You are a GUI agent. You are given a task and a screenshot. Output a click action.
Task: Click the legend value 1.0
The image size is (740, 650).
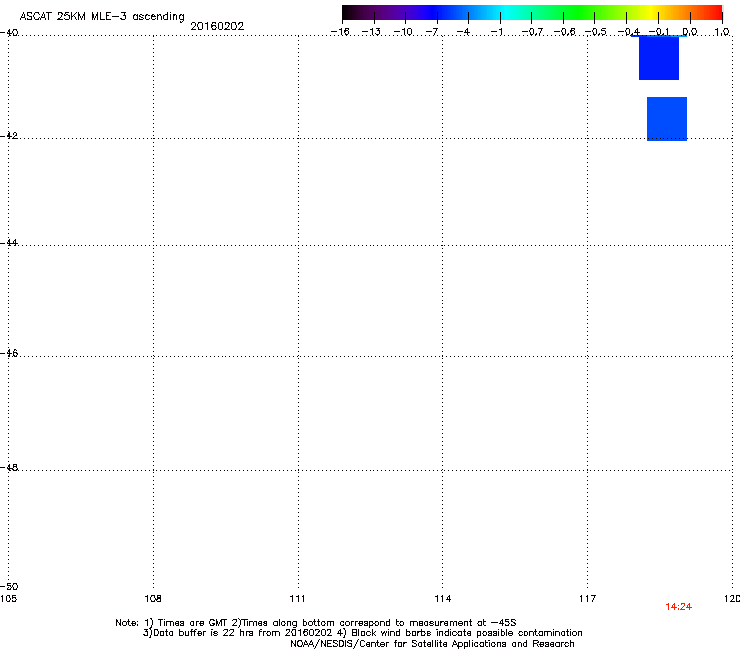click(x=722, y=32)
